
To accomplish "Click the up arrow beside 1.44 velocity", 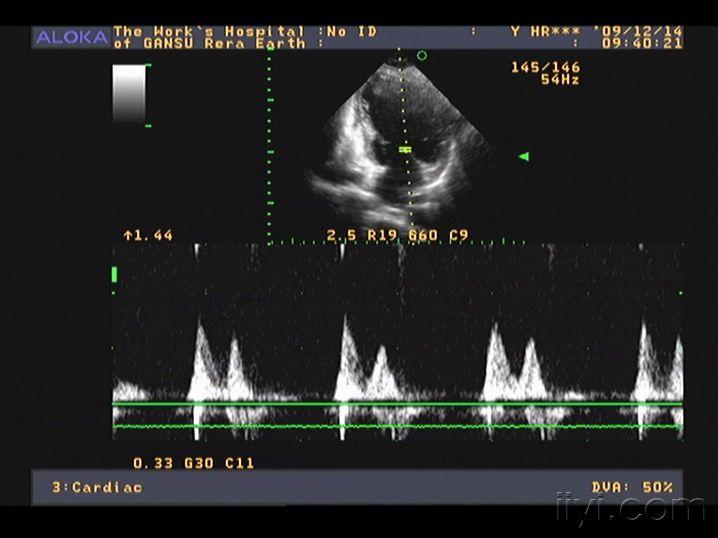I will pyautogui.click(x=128, y=236).
